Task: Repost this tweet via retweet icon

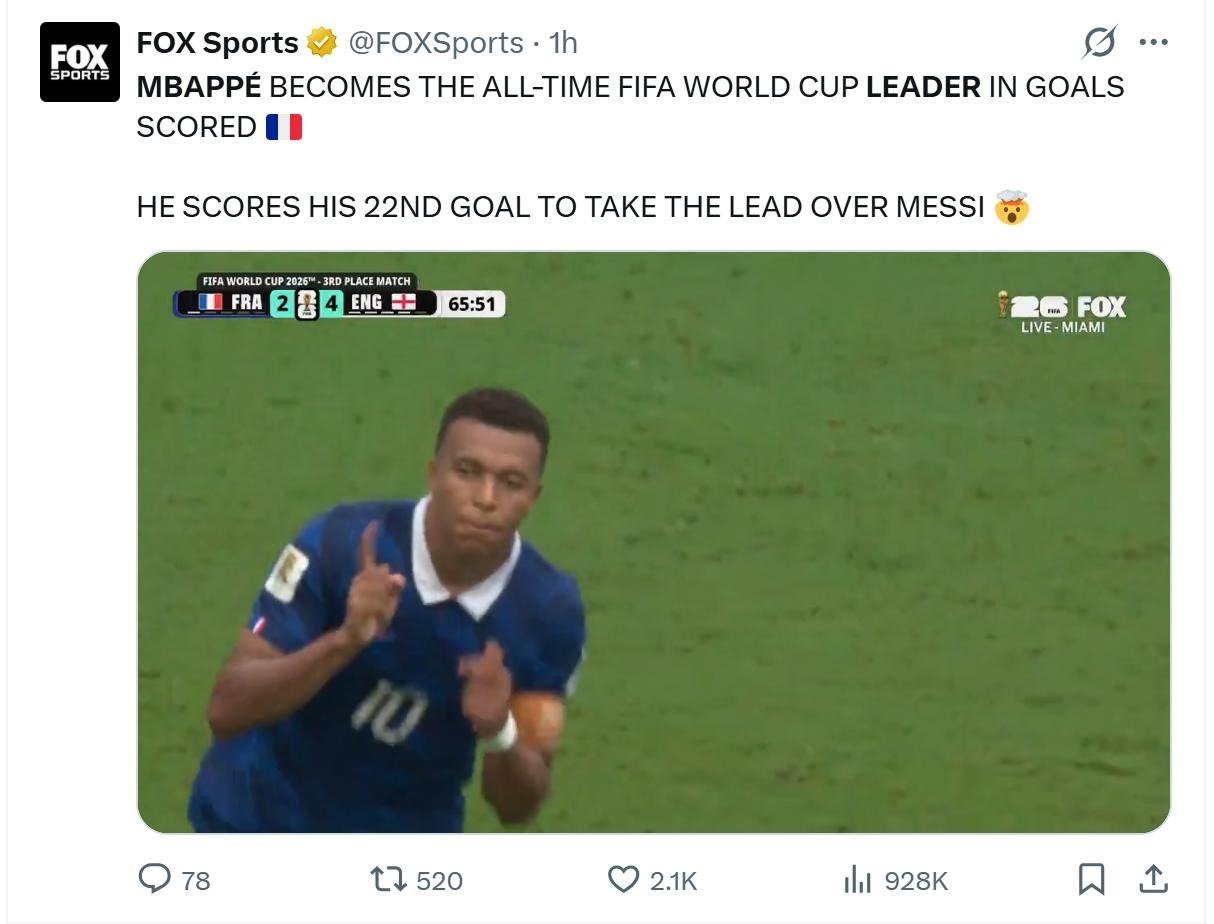Action: (x=387, y=880)
